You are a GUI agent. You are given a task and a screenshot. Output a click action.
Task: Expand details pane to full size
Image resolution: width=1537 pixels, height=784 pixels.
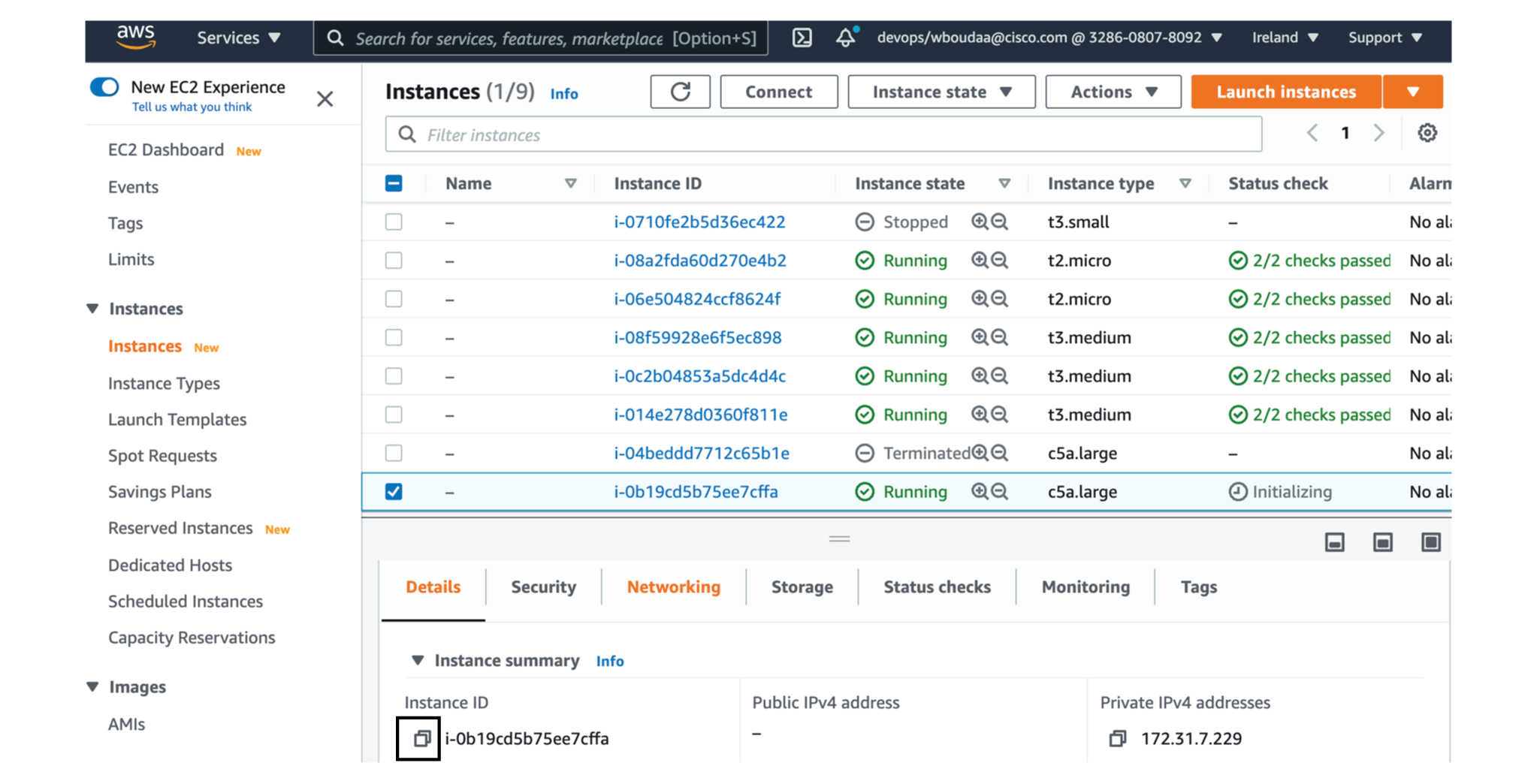click(1431, 542)
